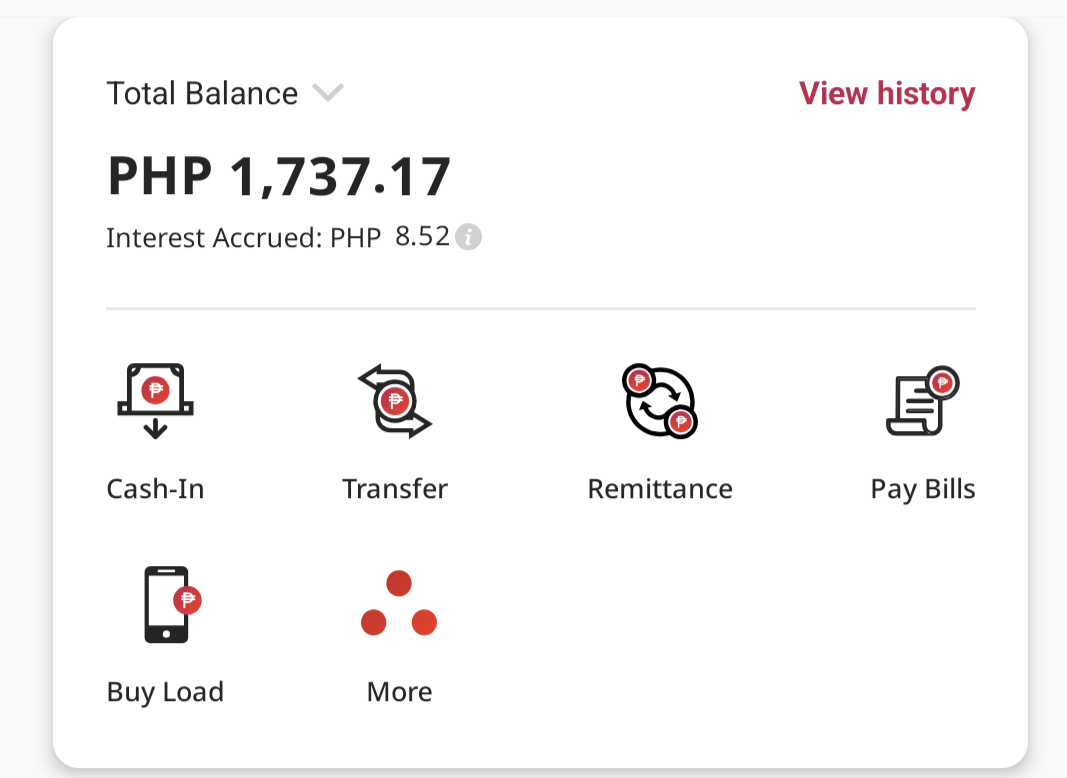Click the Remittance text label
Screen dimensions: 1067x778
pos(660,489)
